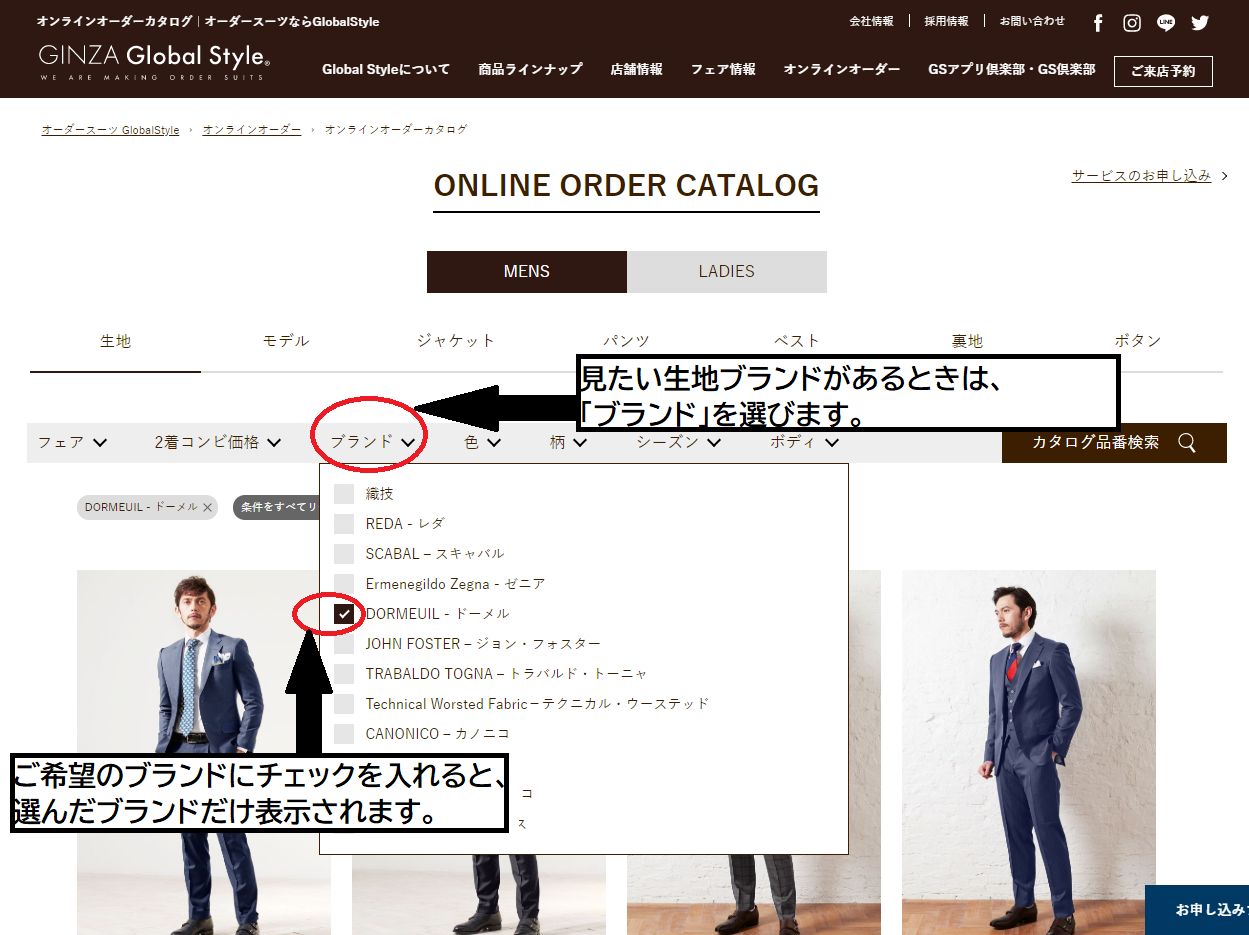The height and width of the screenshot is (935, 1249).
Task: Tick the SCABAL - スキャバル checkbox
Action: click(344, 554)
